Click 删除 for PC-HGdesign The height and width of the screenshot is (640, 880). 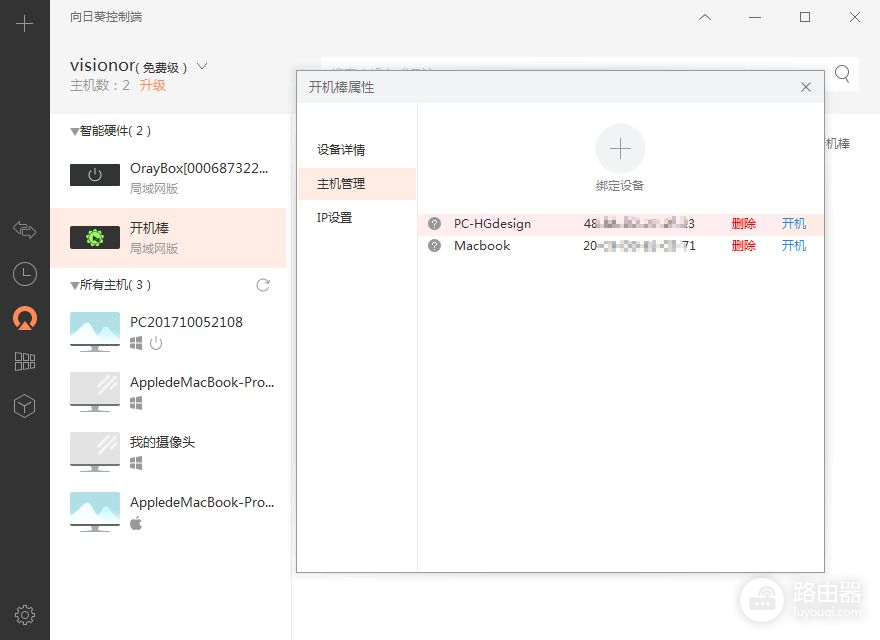coord(743,224)
